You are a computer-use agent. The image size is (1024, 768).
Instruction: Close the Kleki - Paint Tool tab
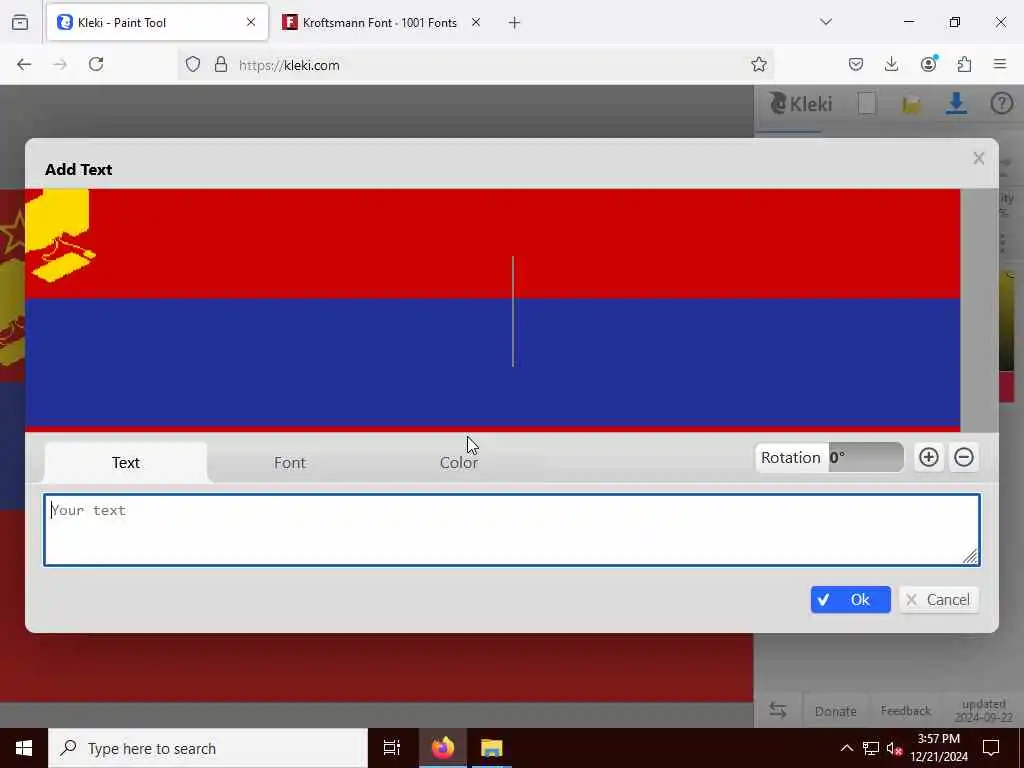[251, 22]
